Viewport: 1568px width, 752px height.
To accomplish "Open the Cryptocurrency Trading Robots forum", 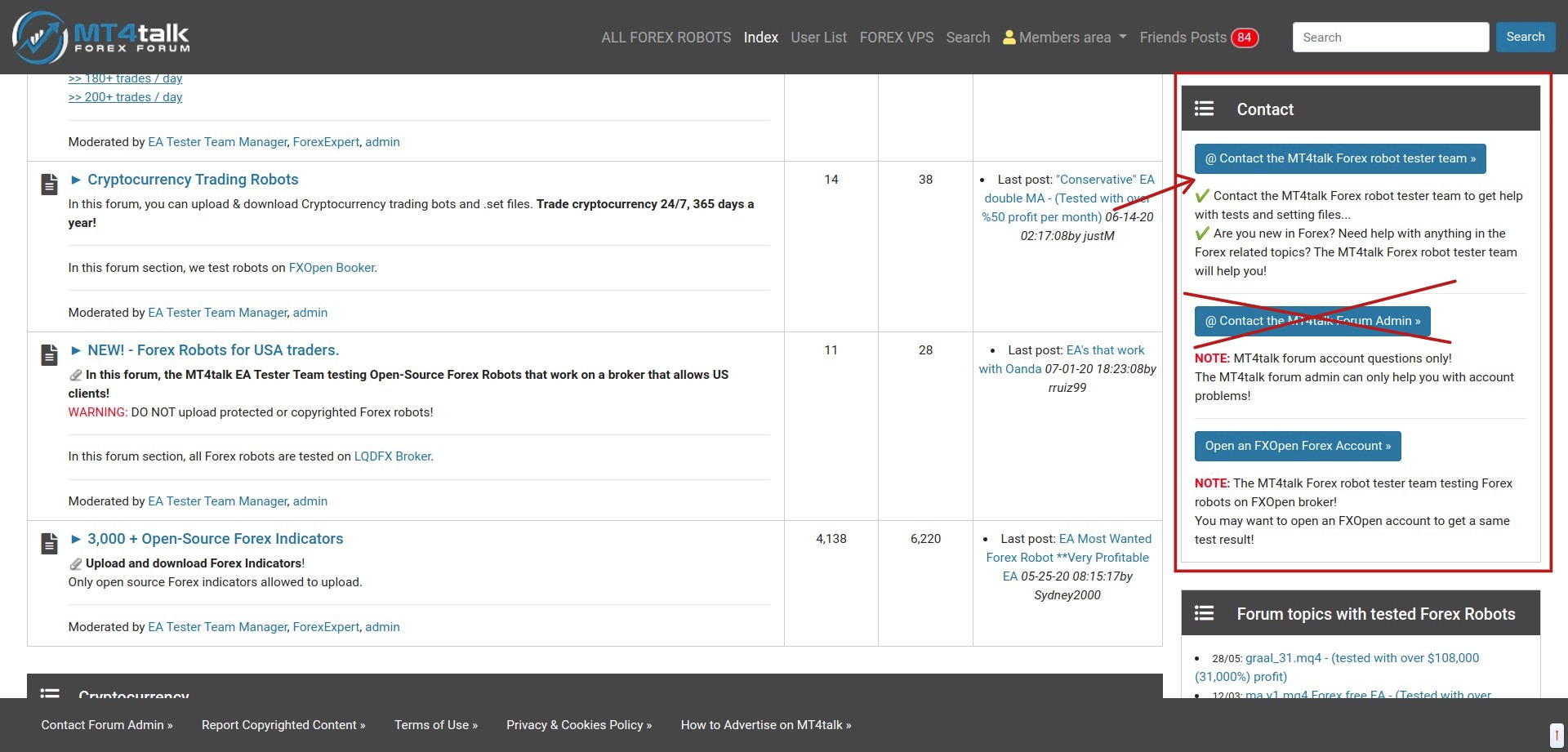I will 193,180.
